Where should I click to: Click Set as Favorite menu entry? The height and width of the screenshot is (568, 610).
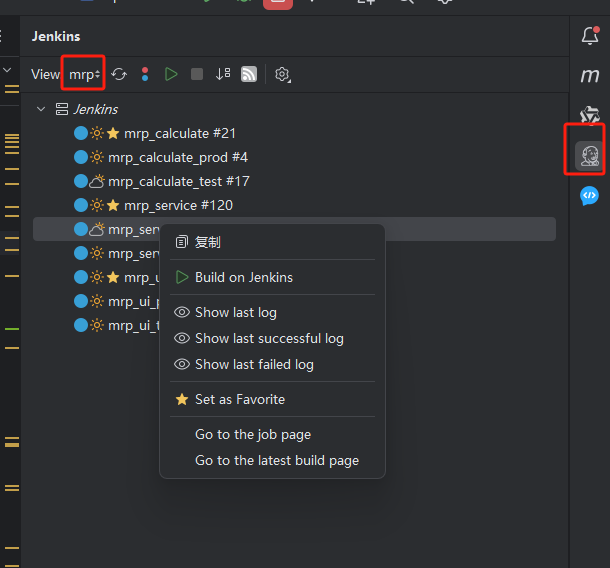point(239,399)
